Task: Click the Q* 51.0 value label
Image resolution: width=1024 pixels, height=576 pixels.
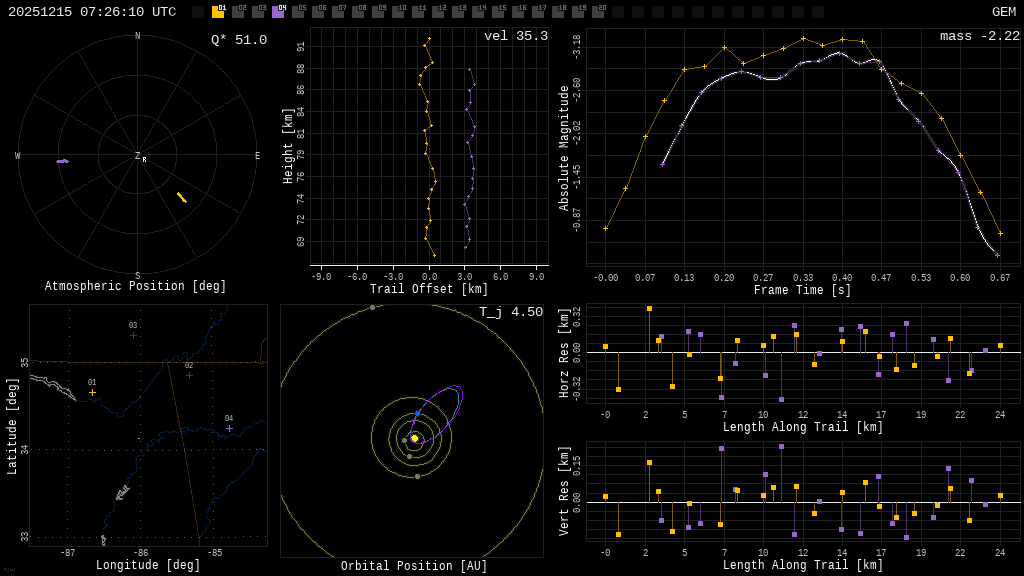Action: (x=239, y=40)
